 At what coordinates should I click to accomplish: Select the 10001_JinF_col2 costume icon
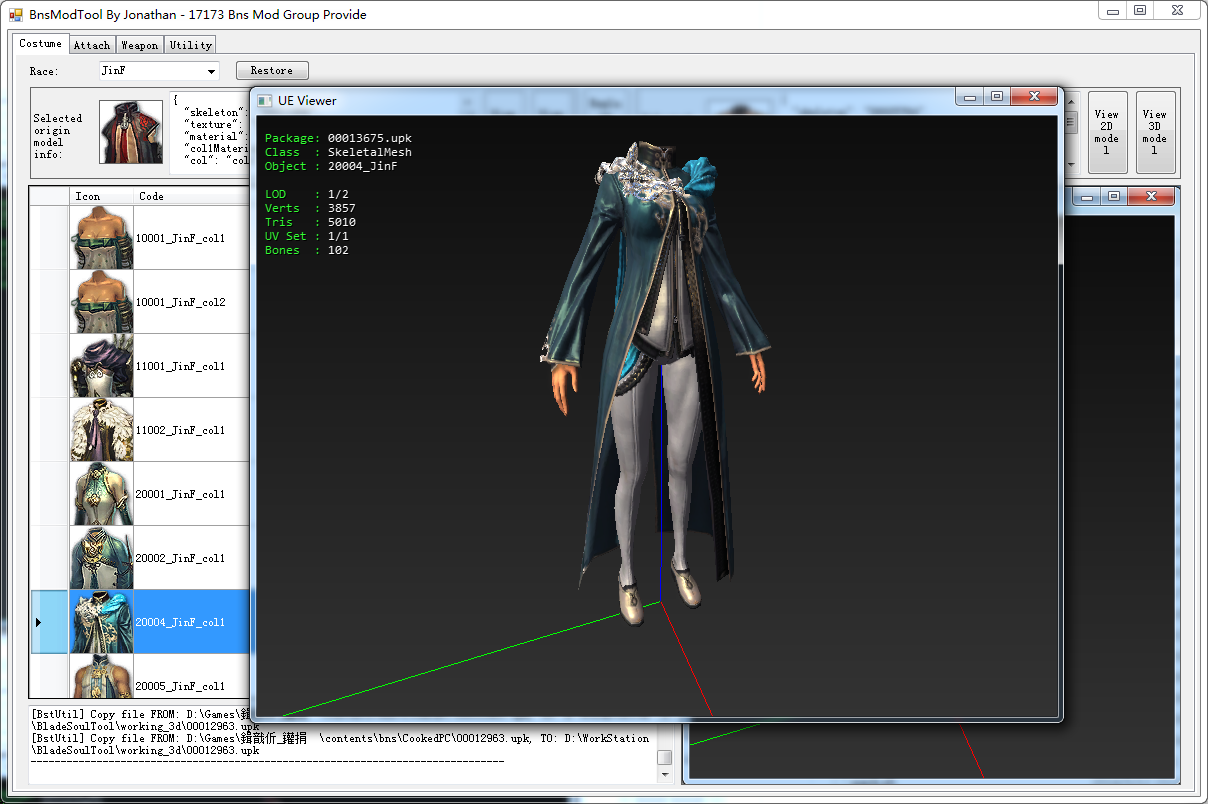tap(102, 302)
